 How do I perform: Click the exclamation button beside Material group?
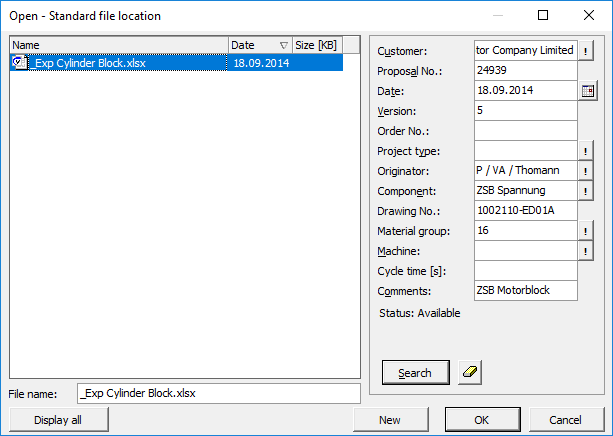(x=587, y=231)
